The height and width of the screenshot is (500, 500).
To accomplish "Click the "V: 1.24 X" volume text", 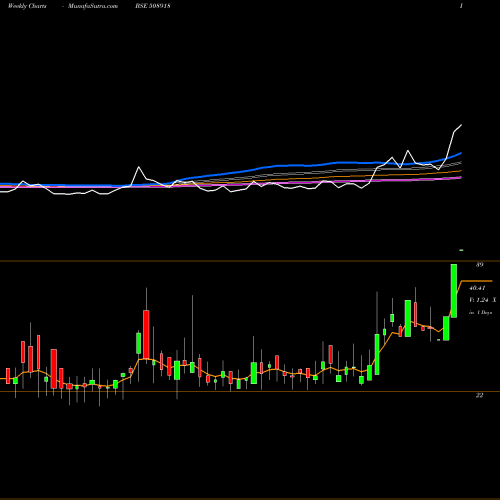I will click(x=483, y=300).
